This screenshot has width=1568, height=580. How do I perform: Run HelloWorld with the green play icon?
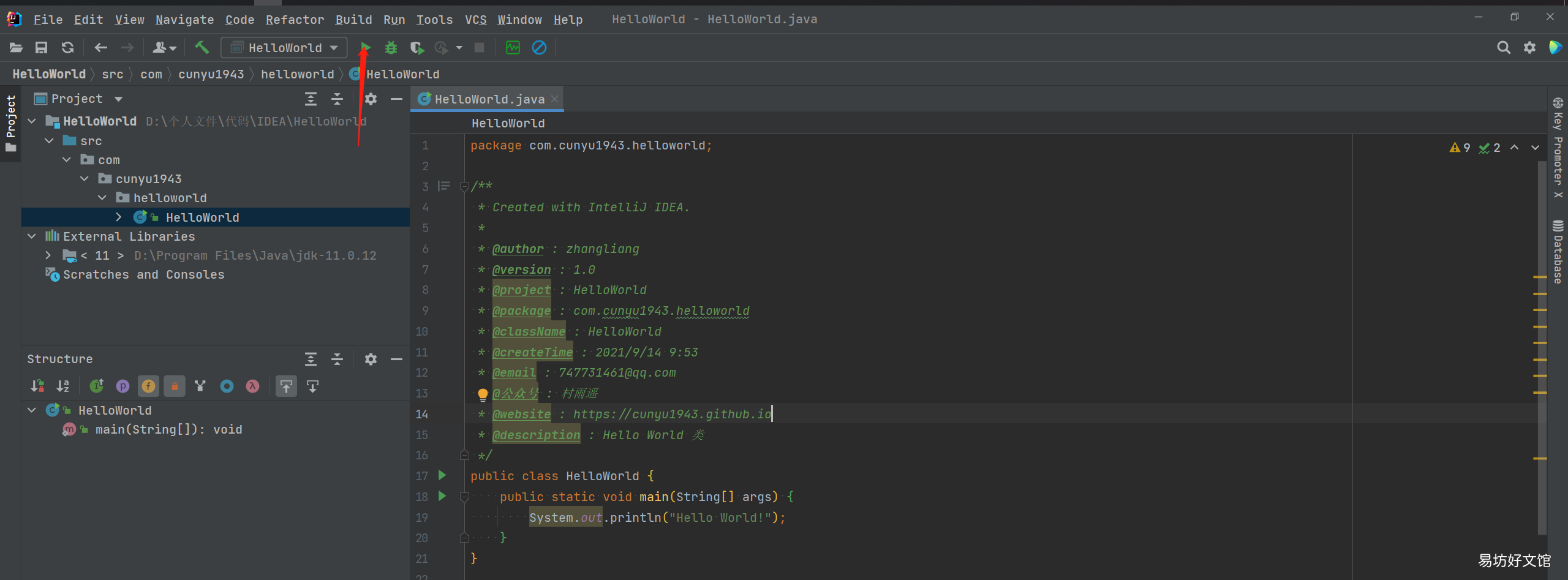pyautogui.click(x=365, y=48)
